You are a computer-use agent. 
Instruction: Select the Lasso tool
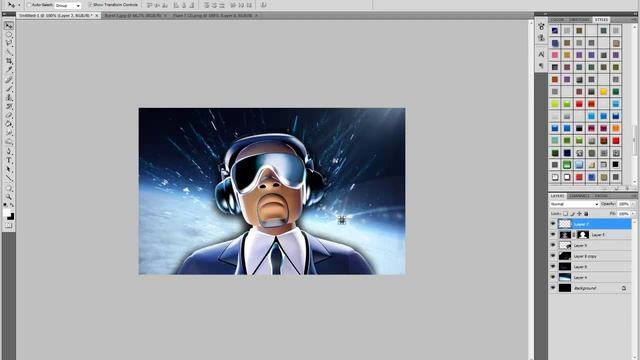(x=9, y=43)
